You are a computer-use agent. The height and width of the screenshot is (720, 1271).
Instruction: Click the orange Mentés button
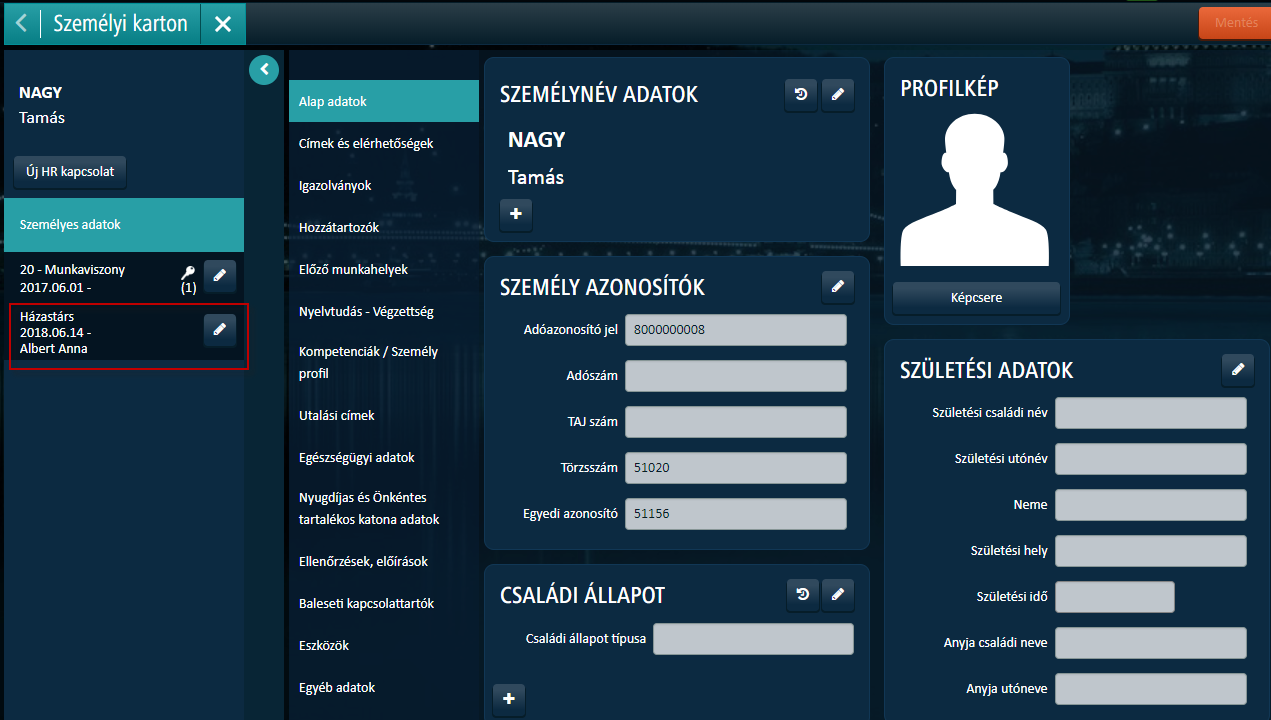(1234, 23)
